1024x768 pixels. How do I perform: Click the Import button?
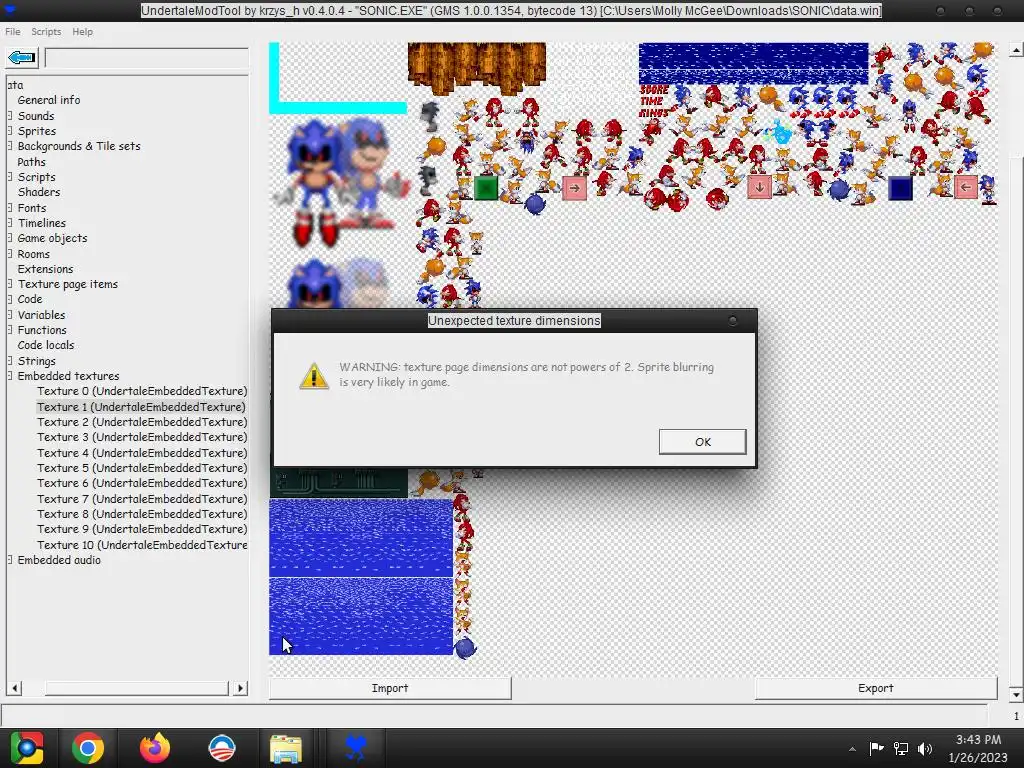tap(390, 688)
